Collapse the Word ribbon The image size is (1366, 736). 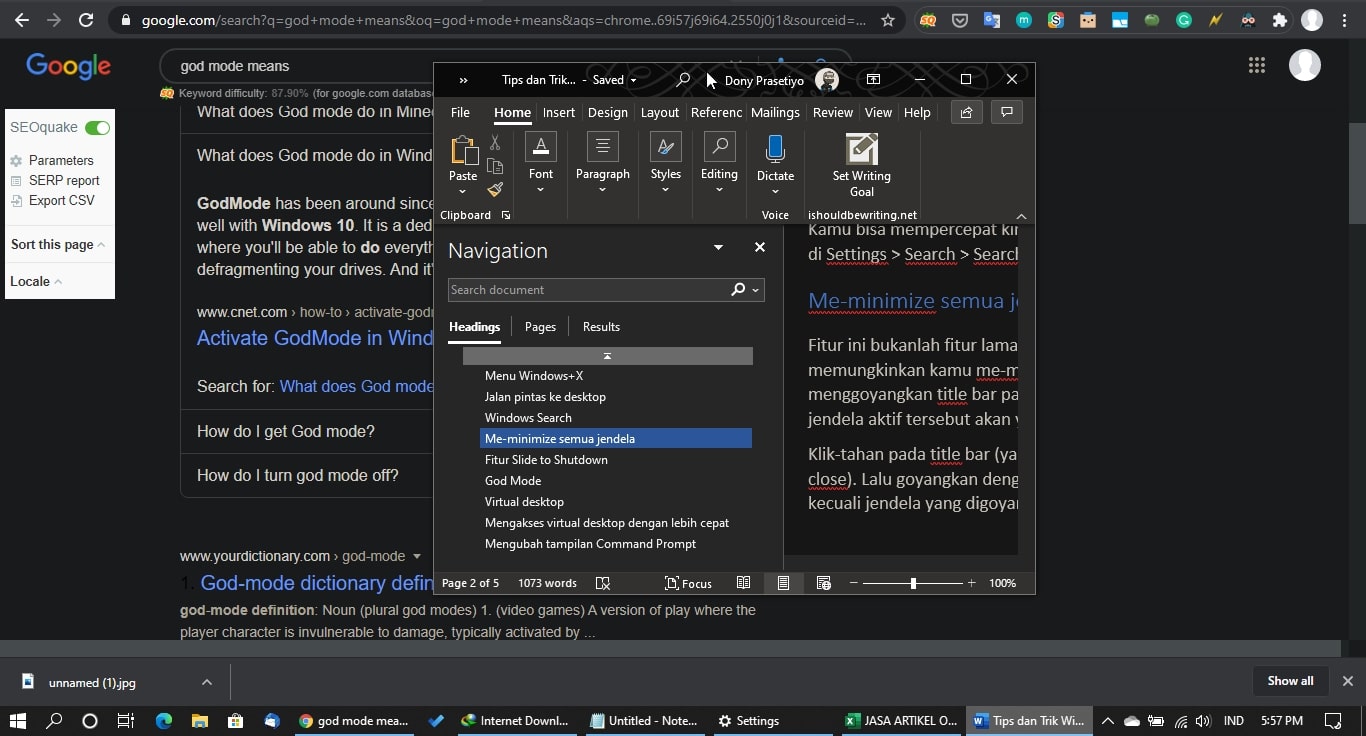[1021, 216]
